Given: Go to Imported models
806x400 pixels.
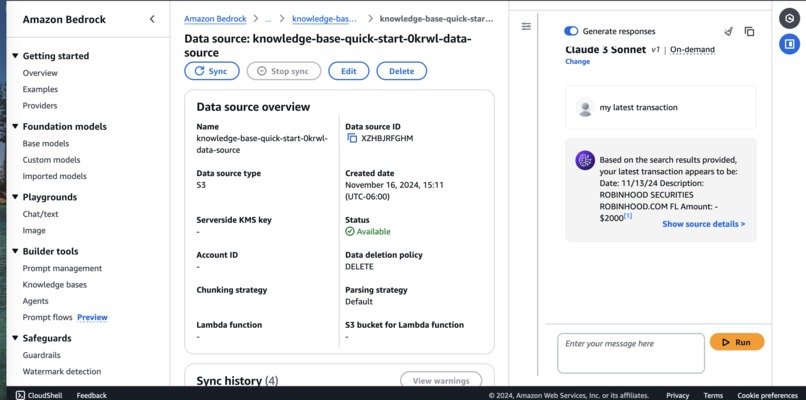Looking at the screenshot, I should click(54, 176).
